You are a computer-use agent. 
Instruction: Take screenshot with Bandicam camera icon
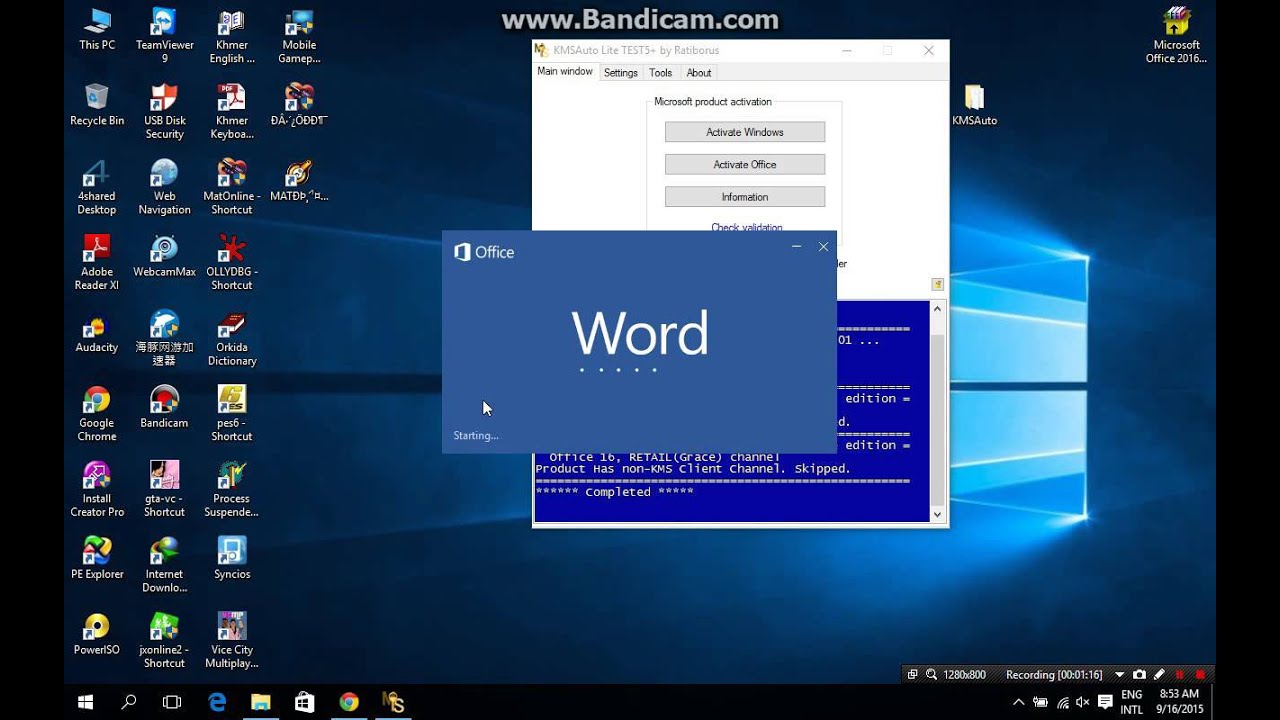(x=1139, y=675)
